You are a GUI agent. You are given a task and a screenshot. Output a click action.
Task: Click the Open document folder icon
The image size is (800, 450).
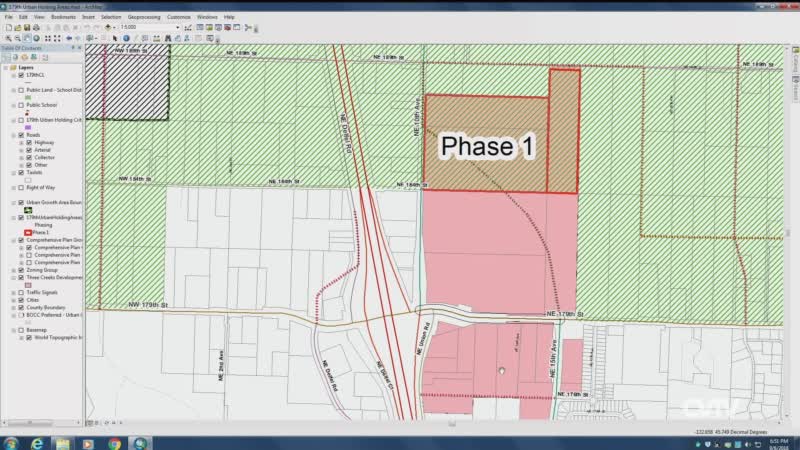coord(16,27)
